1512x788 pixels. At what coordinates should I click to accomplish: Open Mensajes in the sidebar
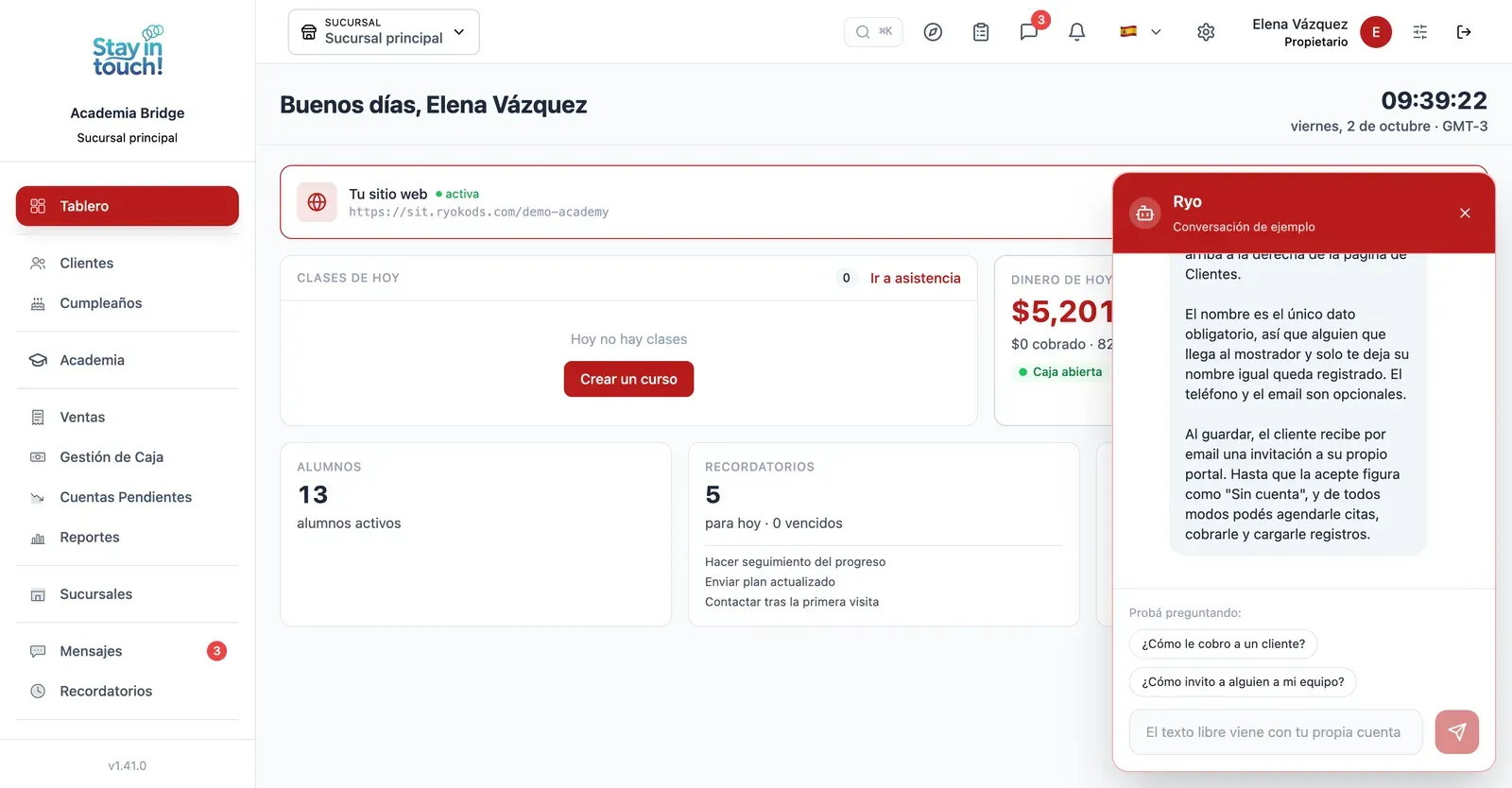128,651
